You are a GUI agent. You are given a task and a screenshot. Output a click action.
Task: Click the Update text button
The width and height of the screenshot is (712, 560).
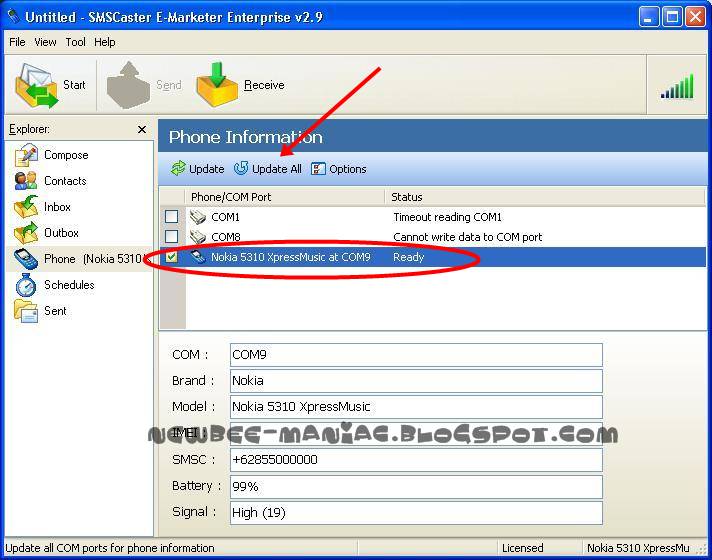point(207,169)
